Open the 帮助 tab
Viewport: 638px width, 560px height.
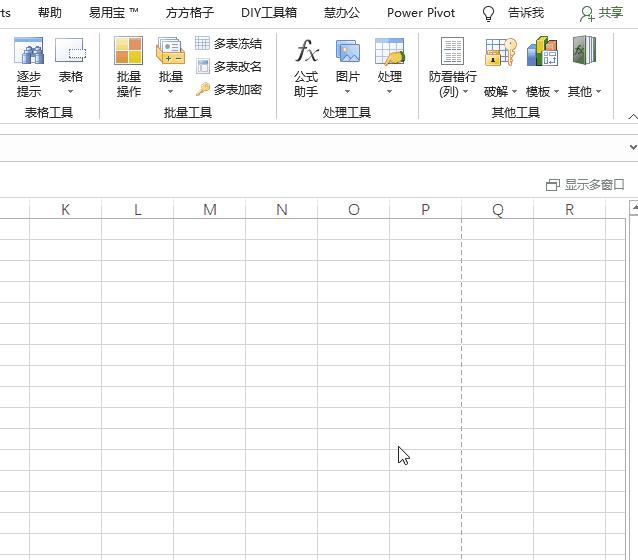tap(50, 13)
